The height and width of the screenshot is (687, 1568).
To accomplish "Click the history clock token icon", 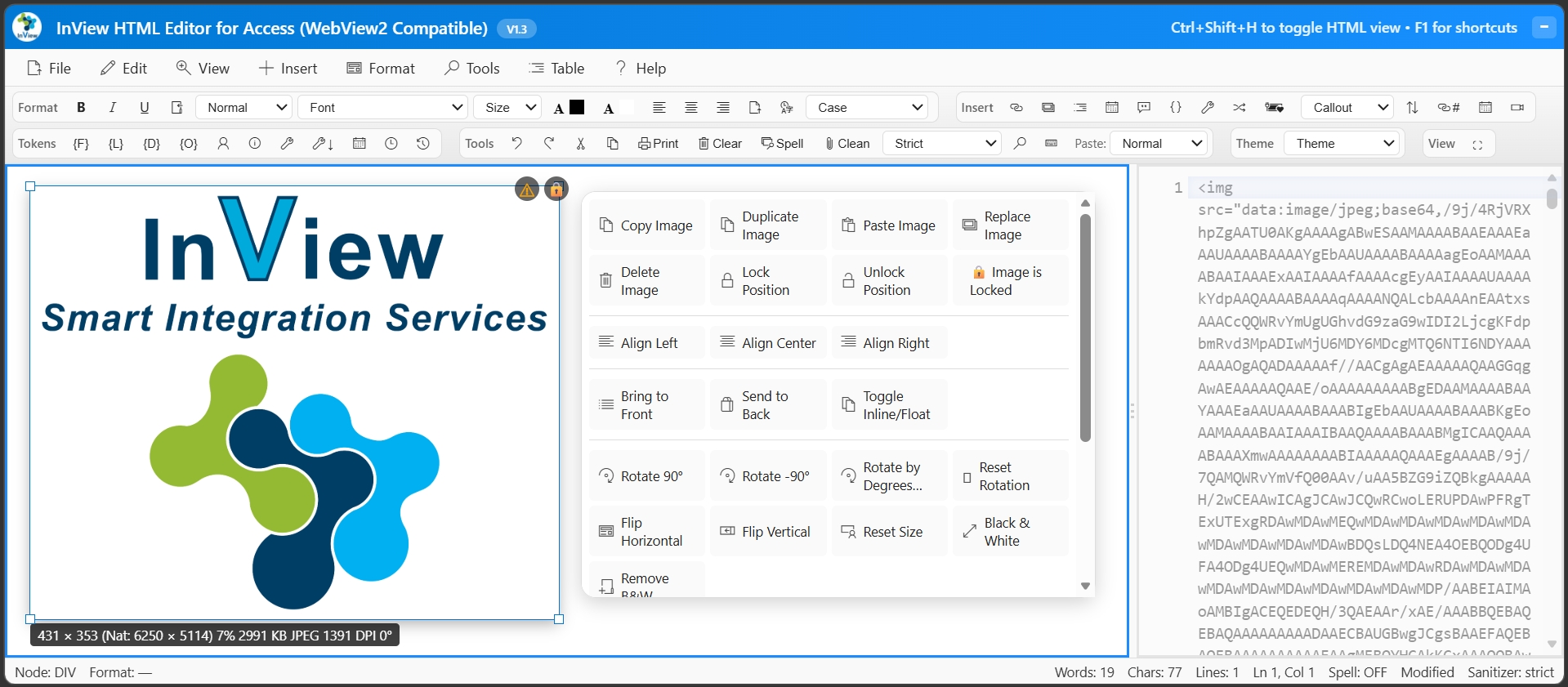I will [422, 144].
